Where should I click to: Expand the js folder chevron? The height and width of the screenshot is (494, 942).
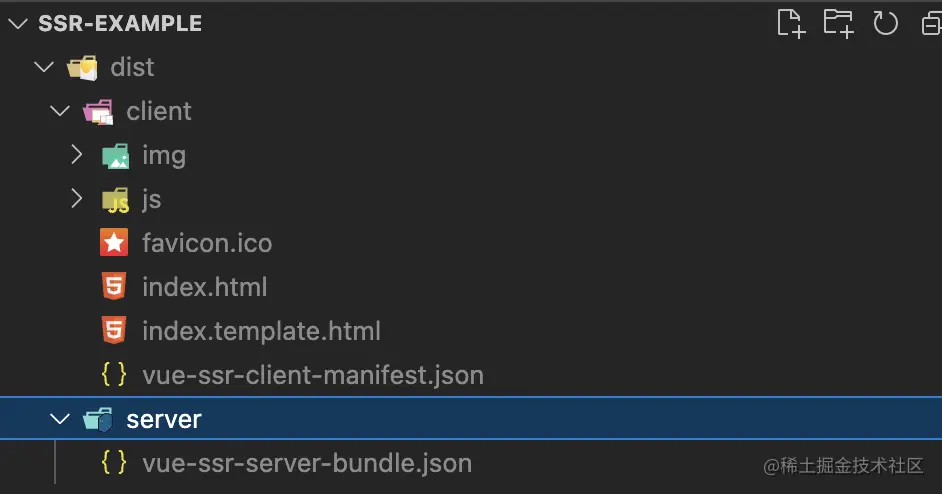pos(75,199)
